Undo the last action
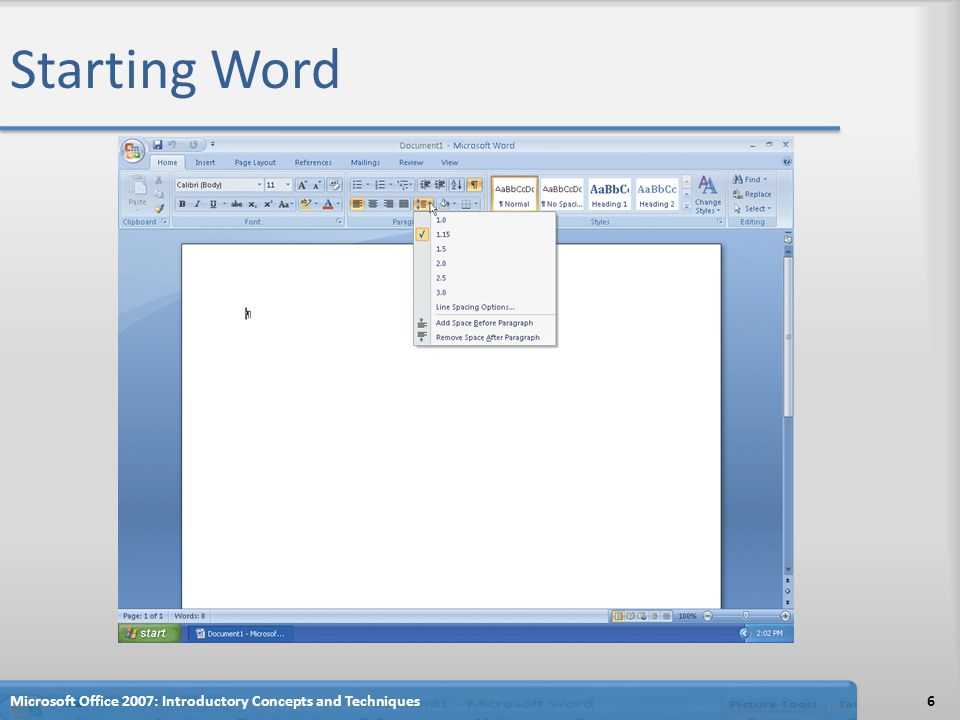Screen dimensions: 960x720 coord(172,145)
